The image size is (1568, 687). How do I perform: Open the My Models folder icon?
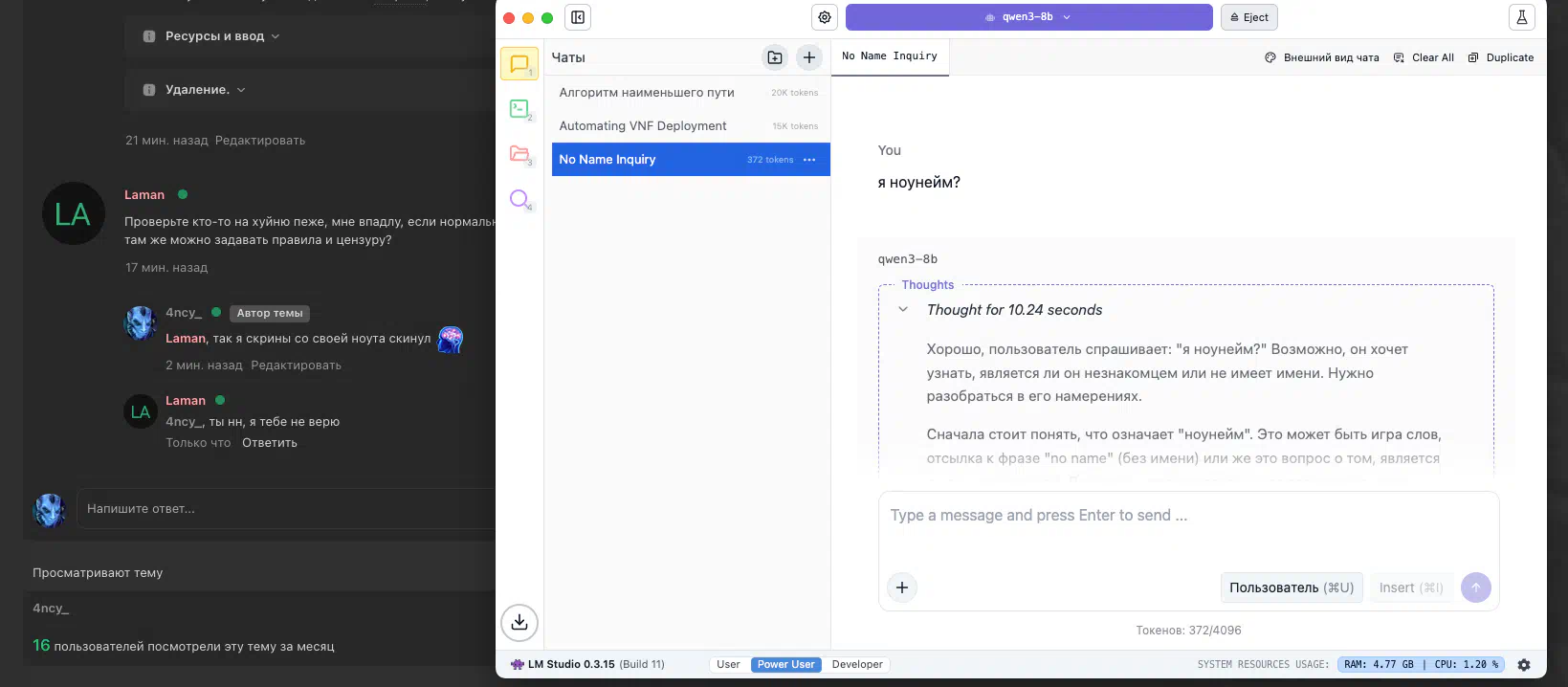pyautogui.click(x=519, y=154)
